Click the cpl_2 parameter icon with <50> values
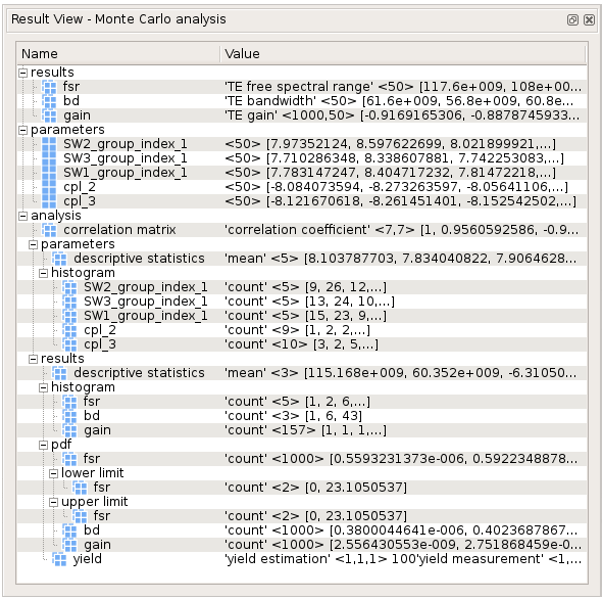 (x=49, y=187)
